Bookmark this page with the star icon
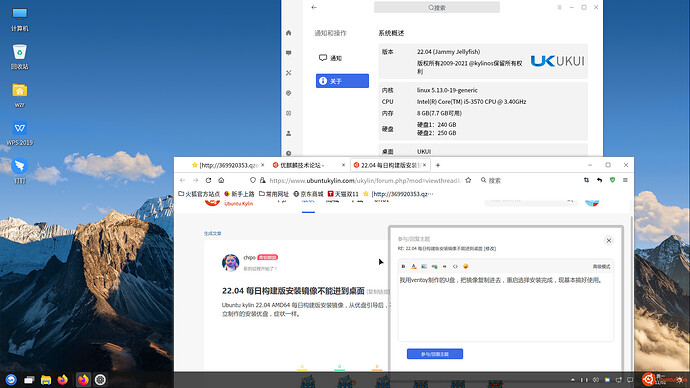The height and width of the screenshot is (388, 690). (x=468, y=180)
